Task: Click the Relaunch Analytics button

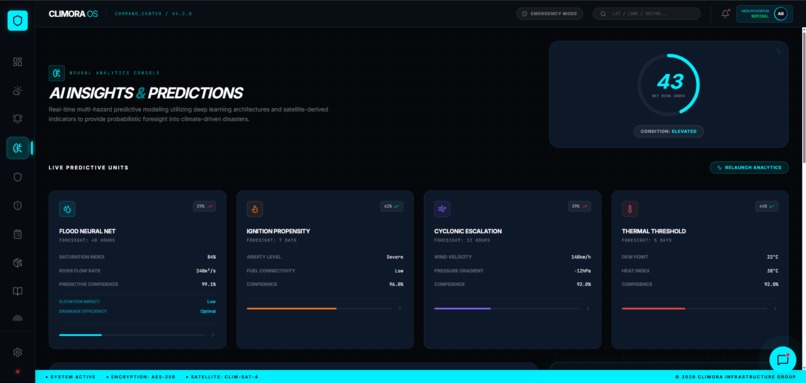Action: [x=749, y=168]
